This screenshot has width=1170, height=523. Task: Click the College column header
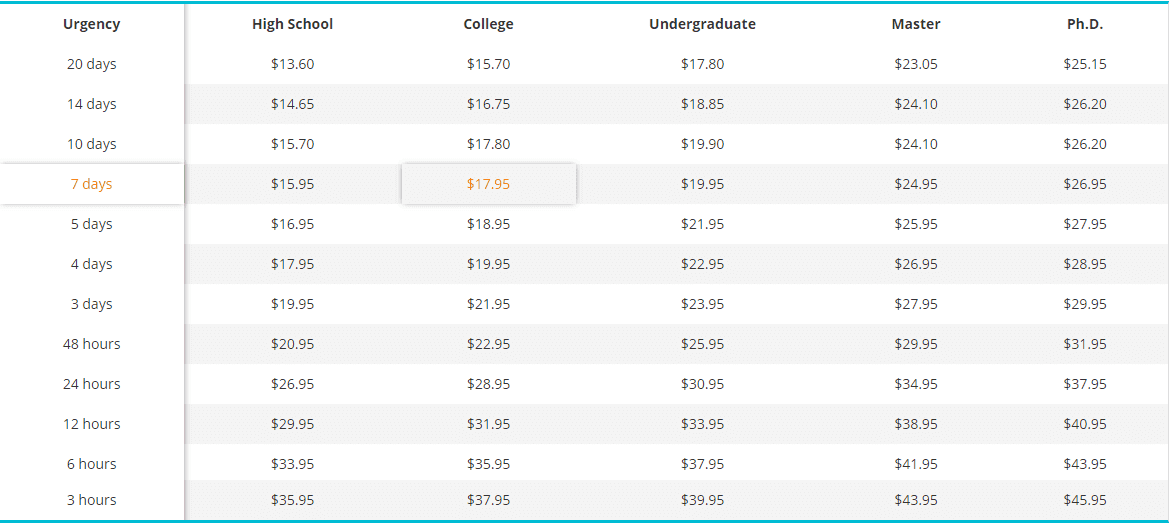click(x=489, y=24)
